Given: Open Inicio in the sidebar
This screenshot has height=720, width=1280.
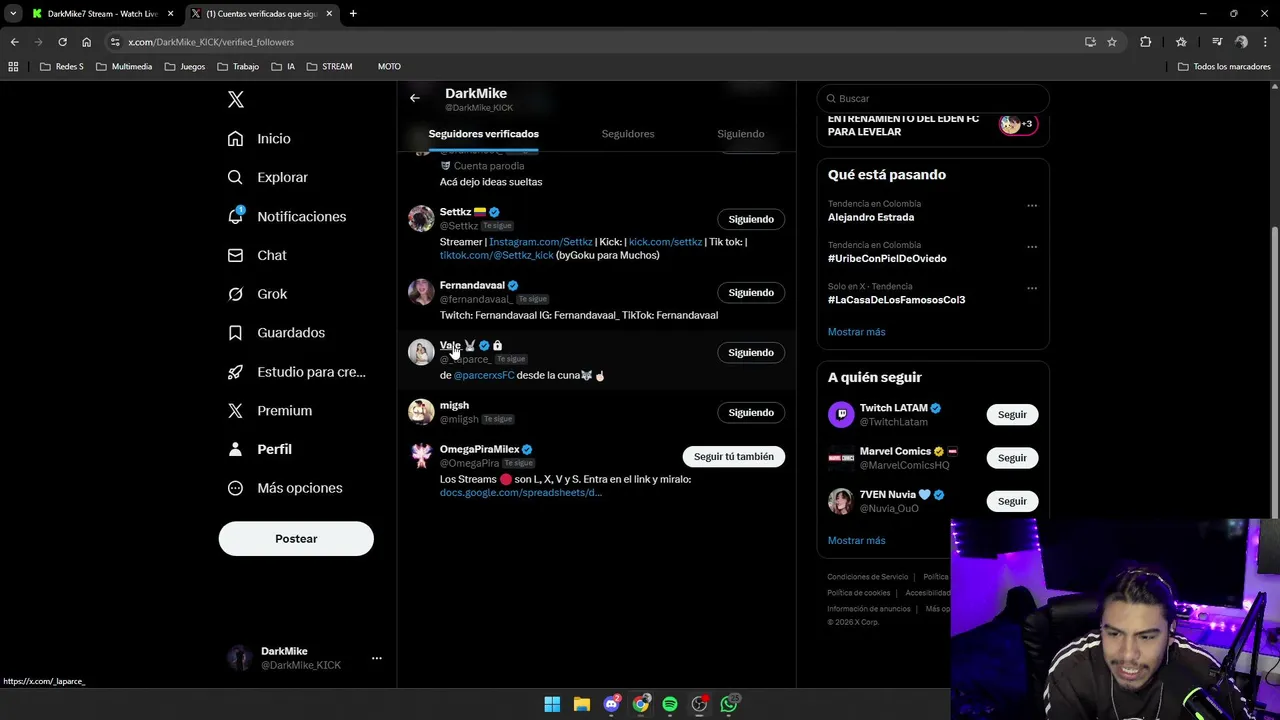Looking at the screenshot, I should tap(259, 139).
